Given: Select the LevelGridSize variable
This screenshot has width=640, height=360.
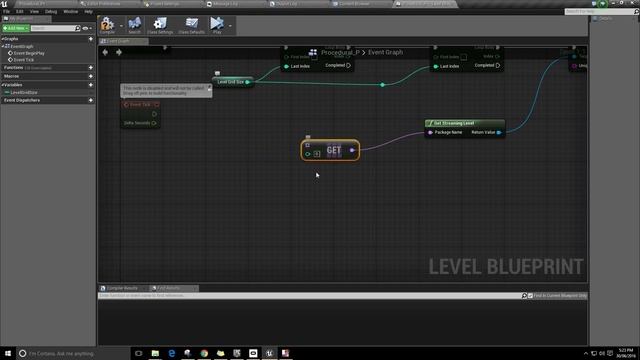Looking at the screenshot, I should (24, 92).
